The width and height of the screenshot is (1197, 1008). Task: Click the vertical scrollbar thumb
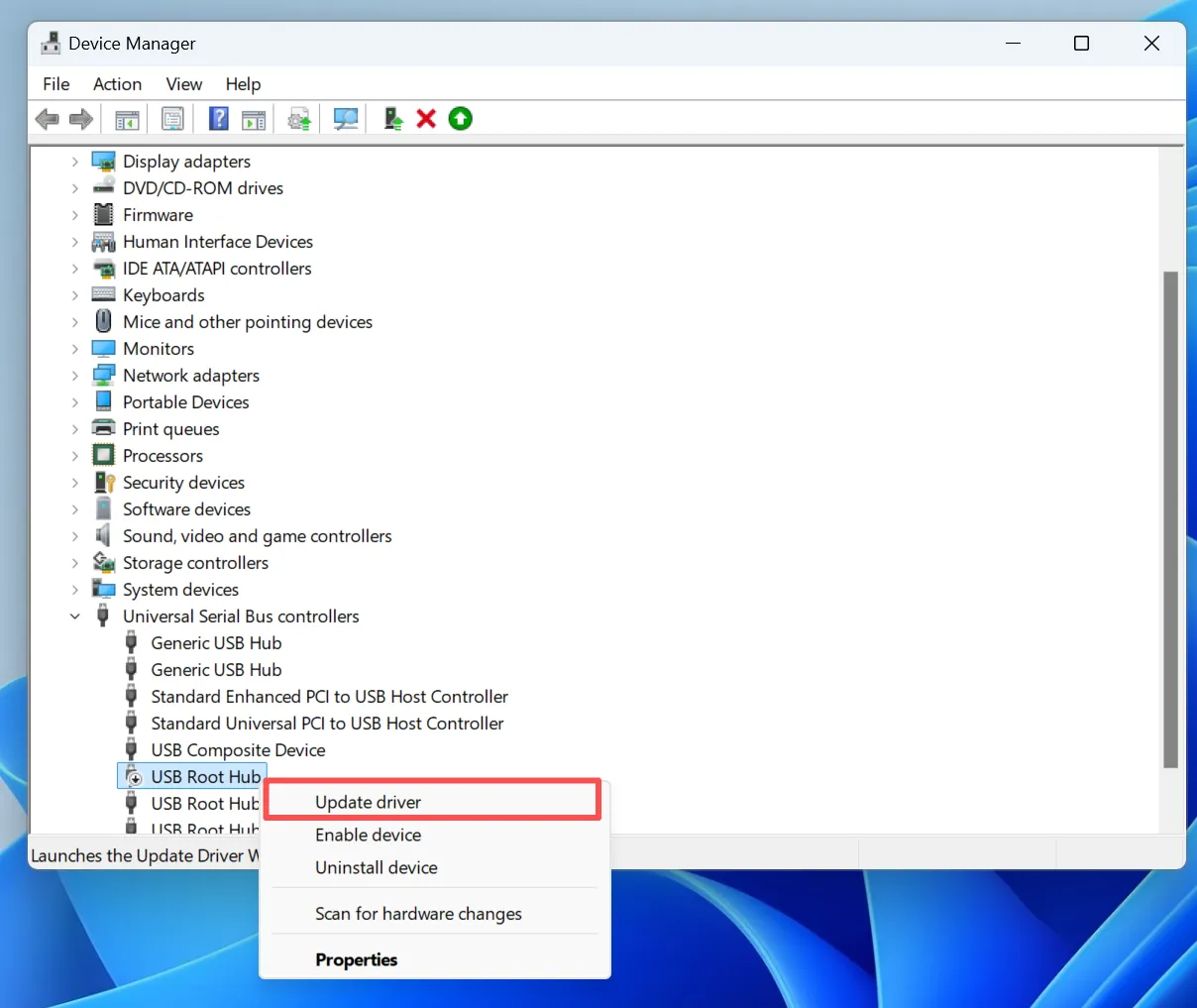(x=1170, y=515)
